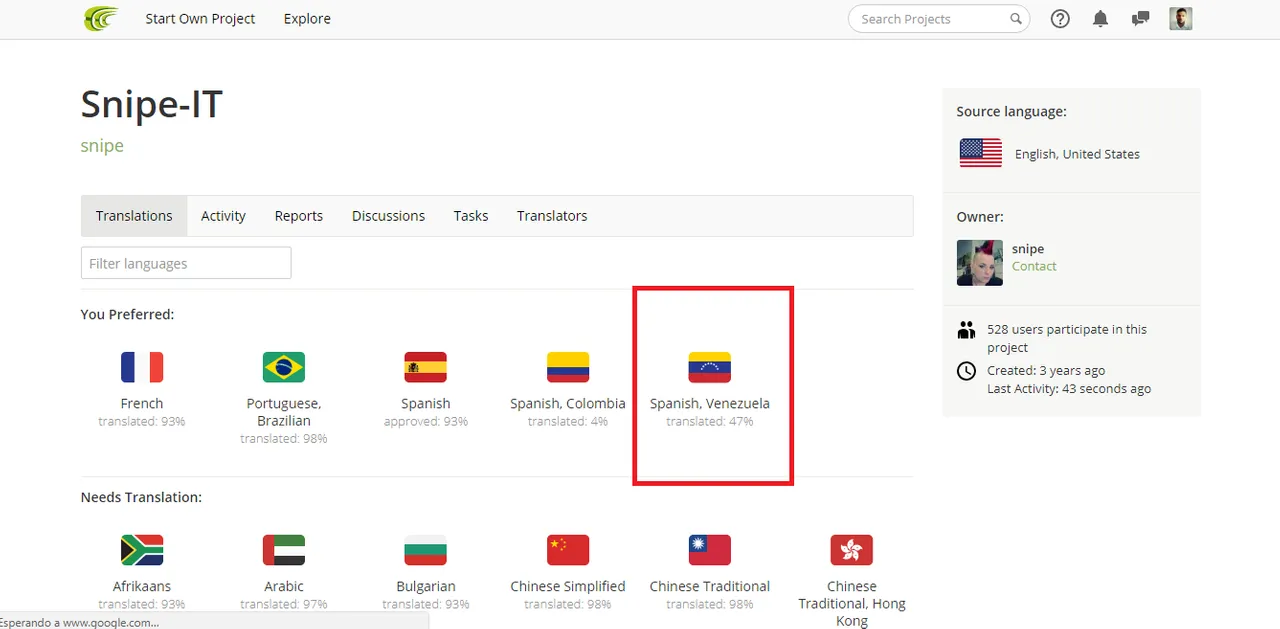Open the help question mark icon

click(1060, 19)
